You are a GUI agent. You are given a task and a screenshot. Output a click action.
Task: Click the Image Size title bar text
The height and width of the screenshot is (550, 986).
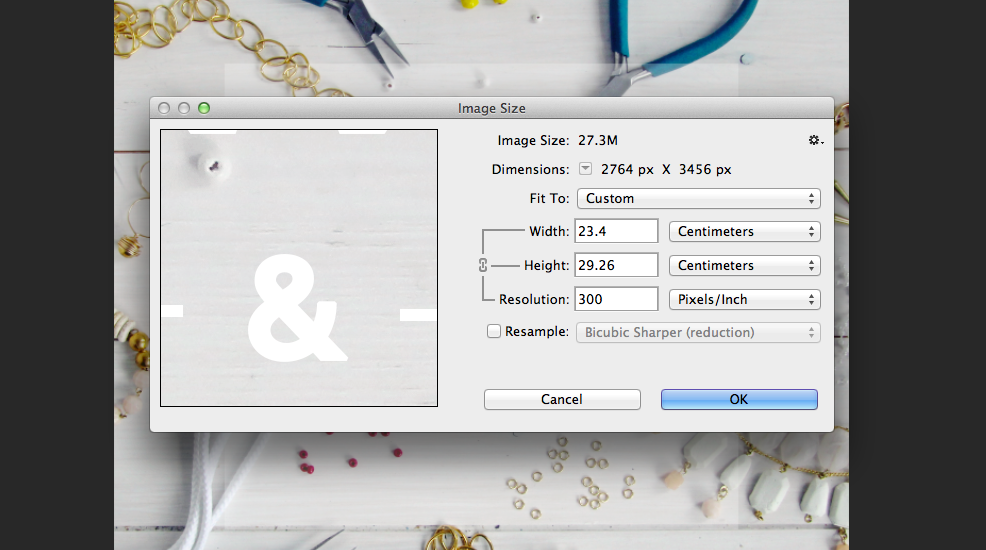(492, 108)
